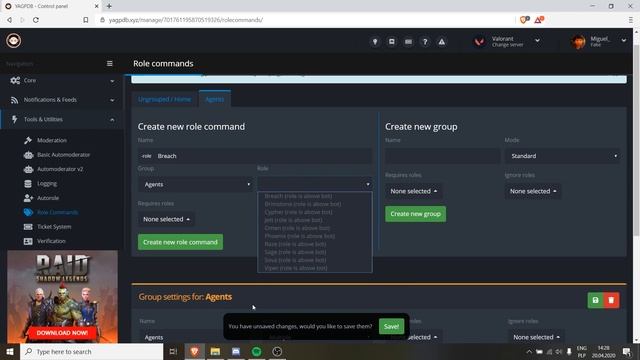The height and width of the screenshot is (360, 640).
Task: Bookmark this page icon
Action: click(86, 20)
